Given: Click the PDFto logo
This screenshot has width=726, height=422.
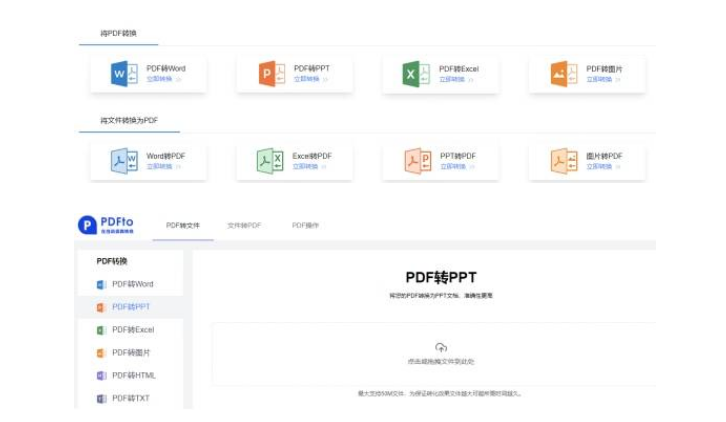Looking at the screenshot, I should pos(106,225).
